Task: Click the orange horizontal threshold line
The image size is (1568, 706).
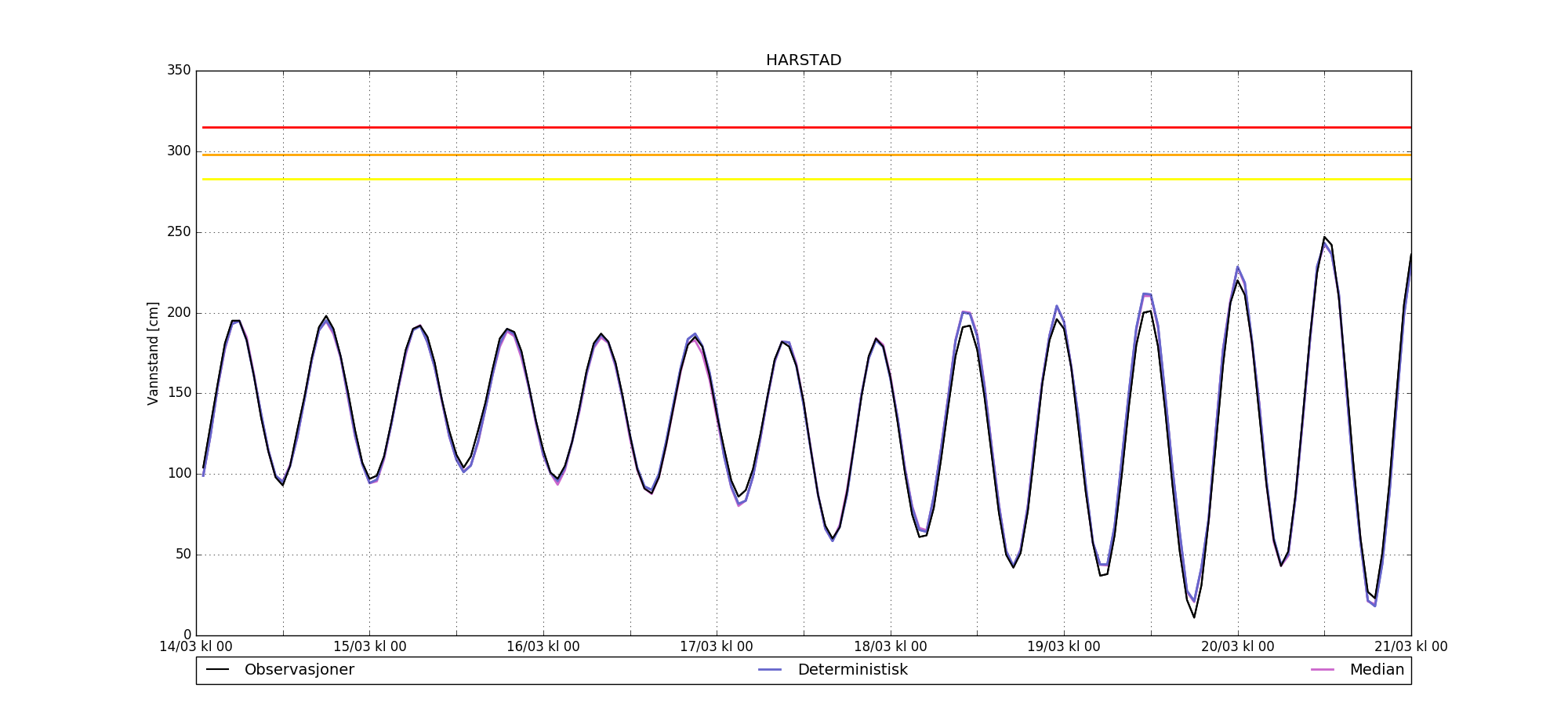Action: pos(803,155)
